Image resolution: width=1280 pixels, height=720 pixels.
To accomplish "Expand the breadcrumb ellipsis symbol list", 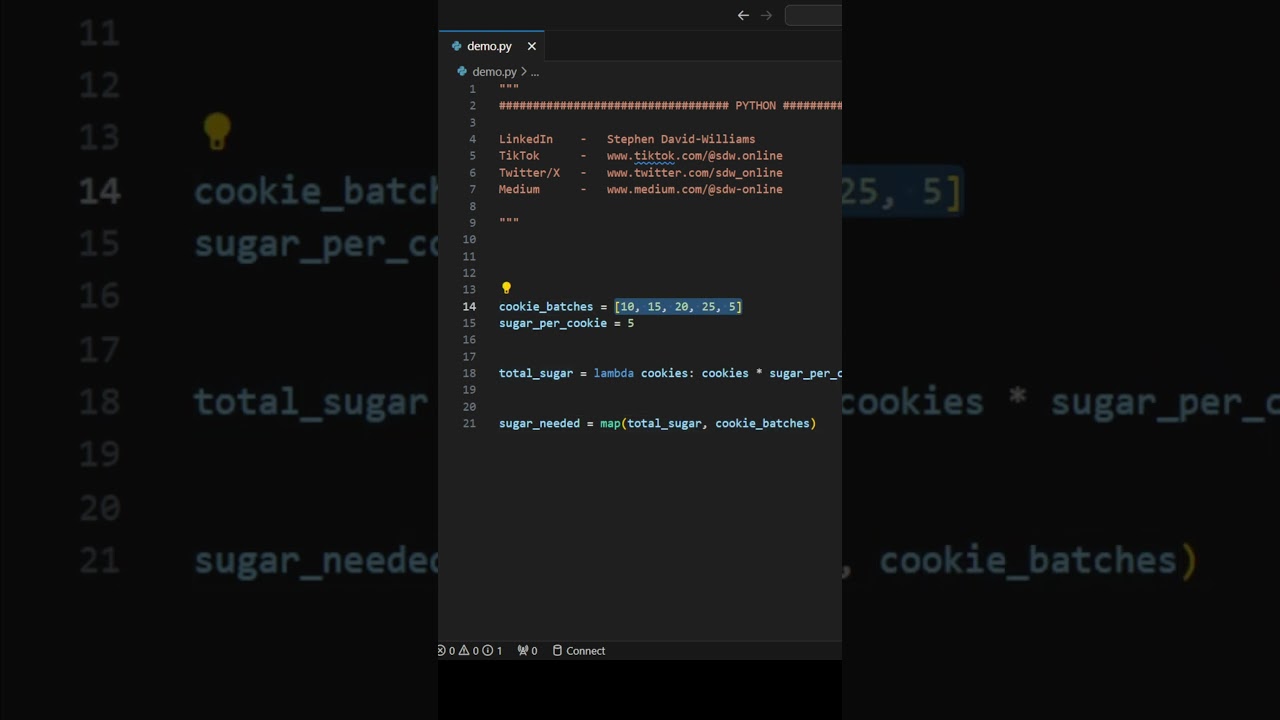I will click(x=535, y=72).
